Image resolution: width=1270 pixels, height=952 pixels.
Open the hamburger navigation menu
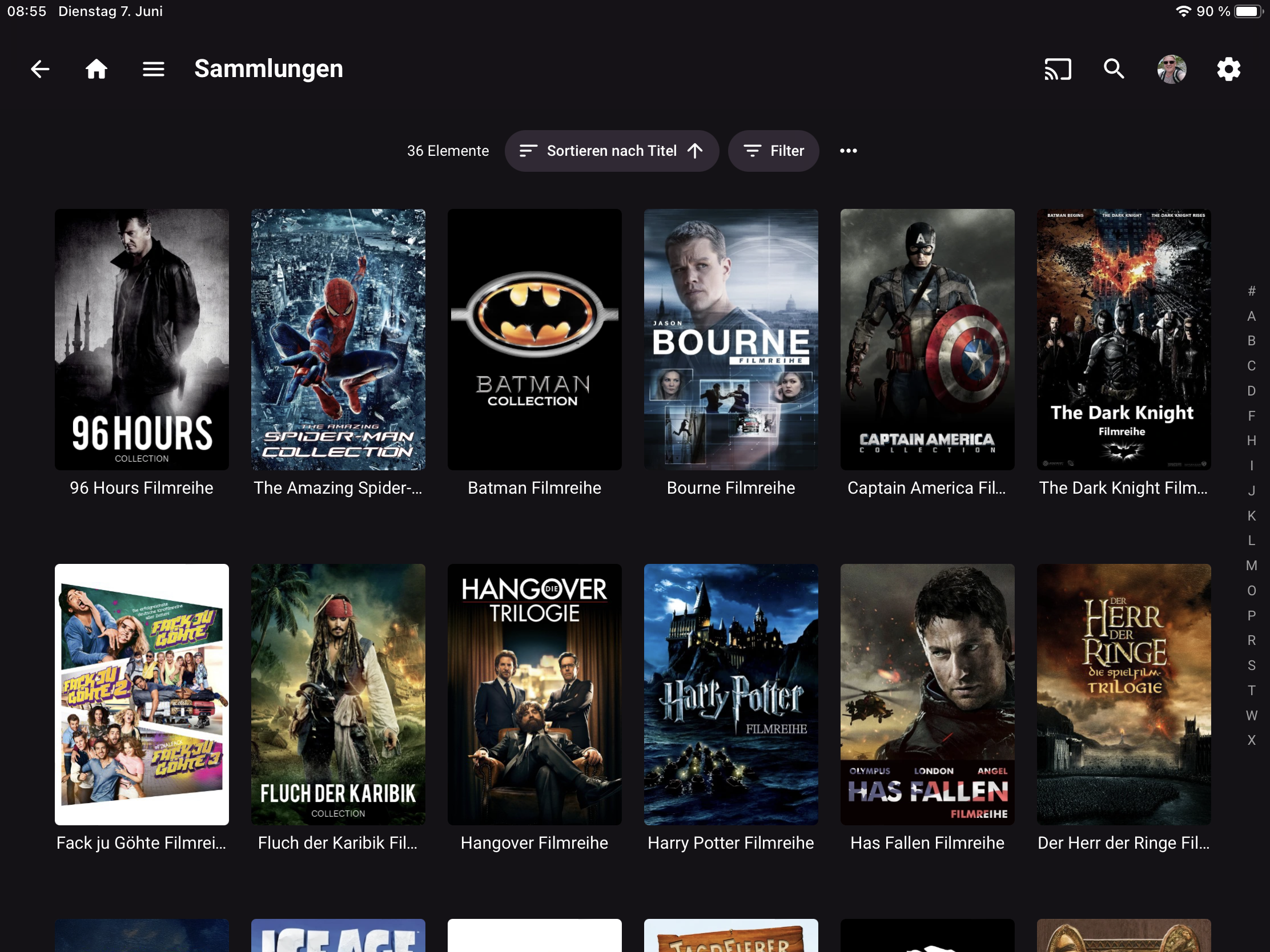coord(153,70)
